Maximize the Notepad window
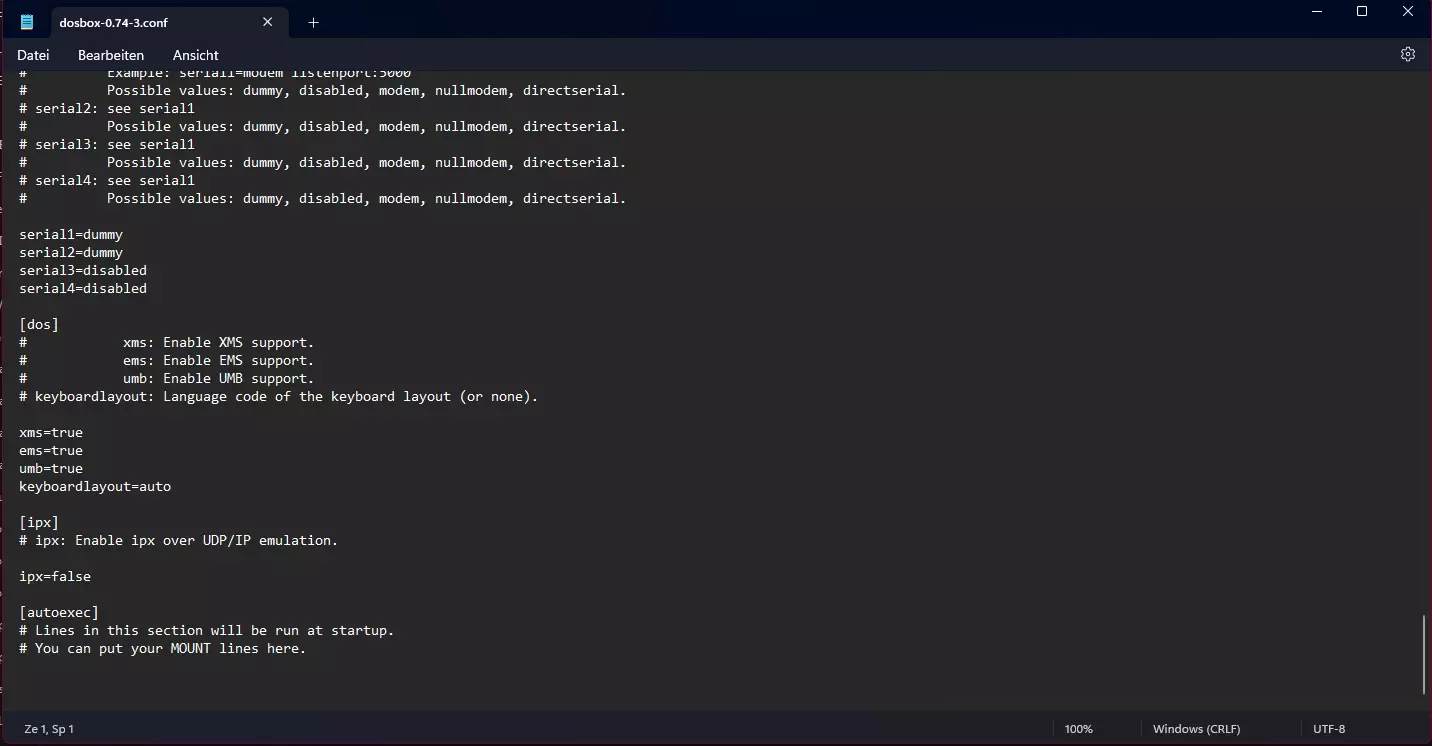 point(1362,11)
